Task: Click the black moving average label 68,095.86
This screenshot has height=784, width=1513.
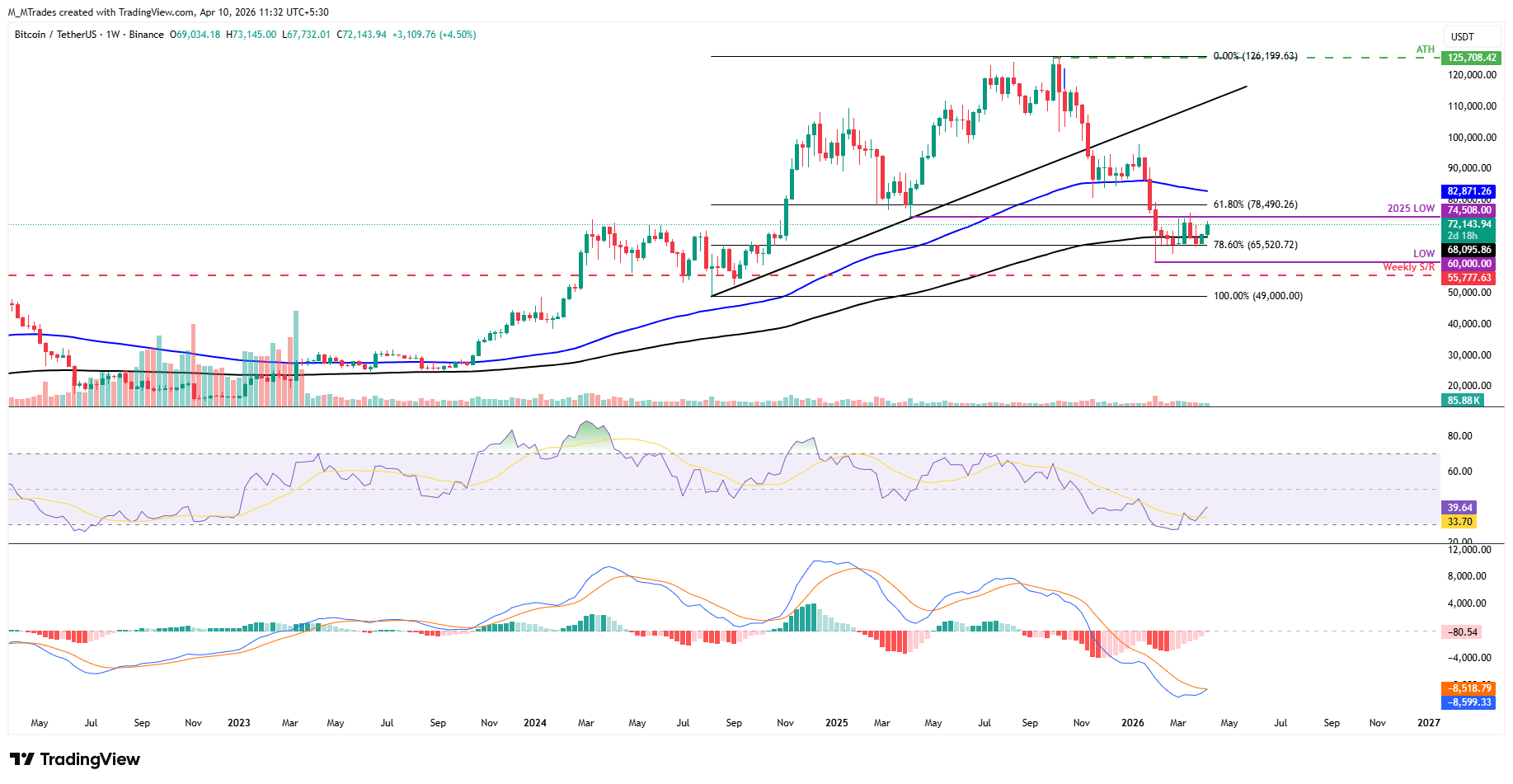Action: click(x=1469, y=250)
